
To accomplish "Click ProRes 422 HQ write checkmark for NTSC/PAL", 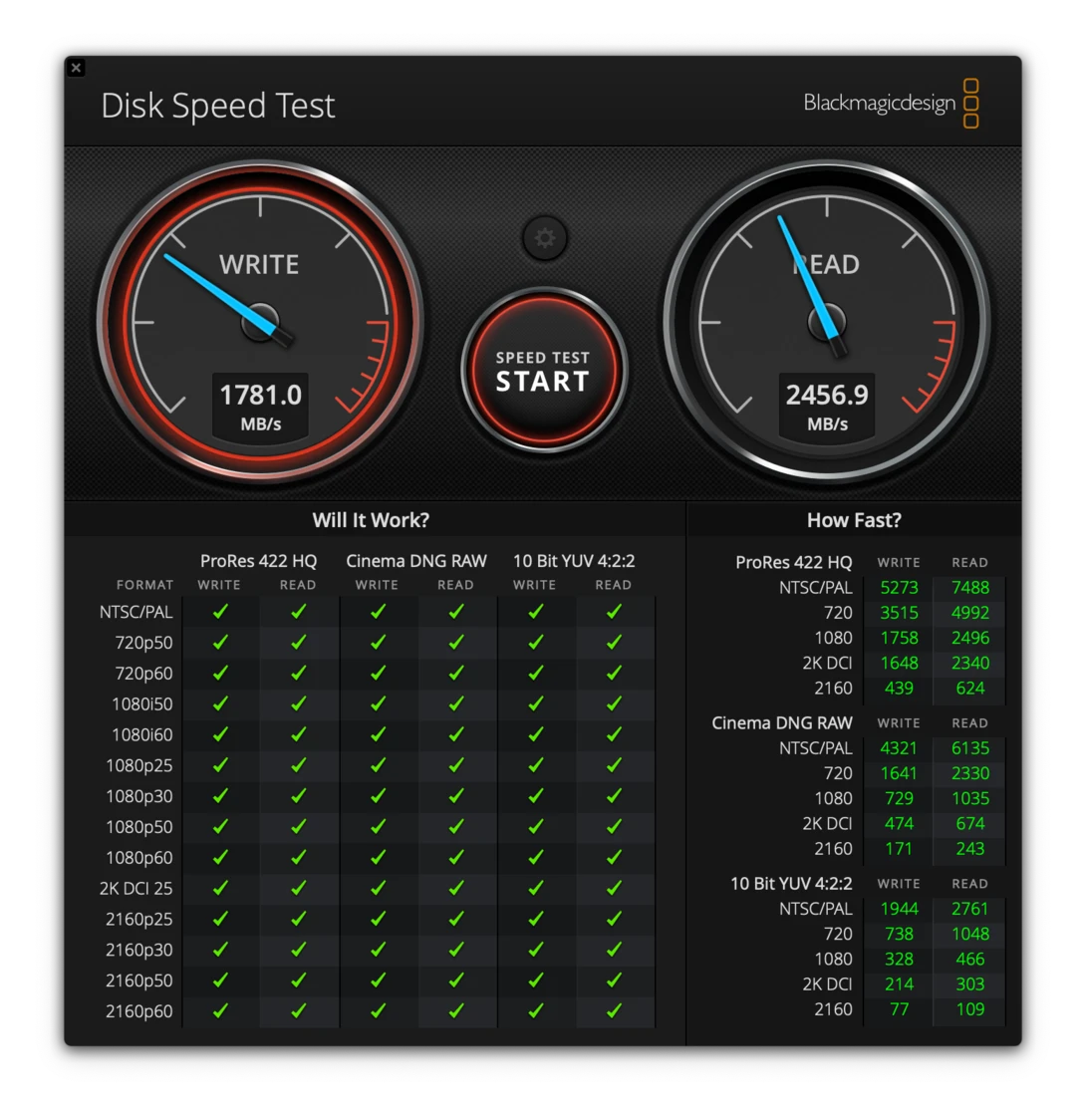I will 220,612.
